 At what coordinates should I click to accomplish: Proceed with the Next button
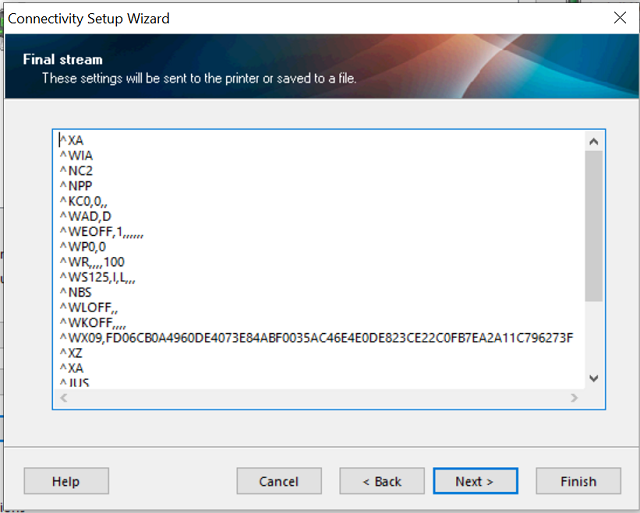tap(475, 481)
